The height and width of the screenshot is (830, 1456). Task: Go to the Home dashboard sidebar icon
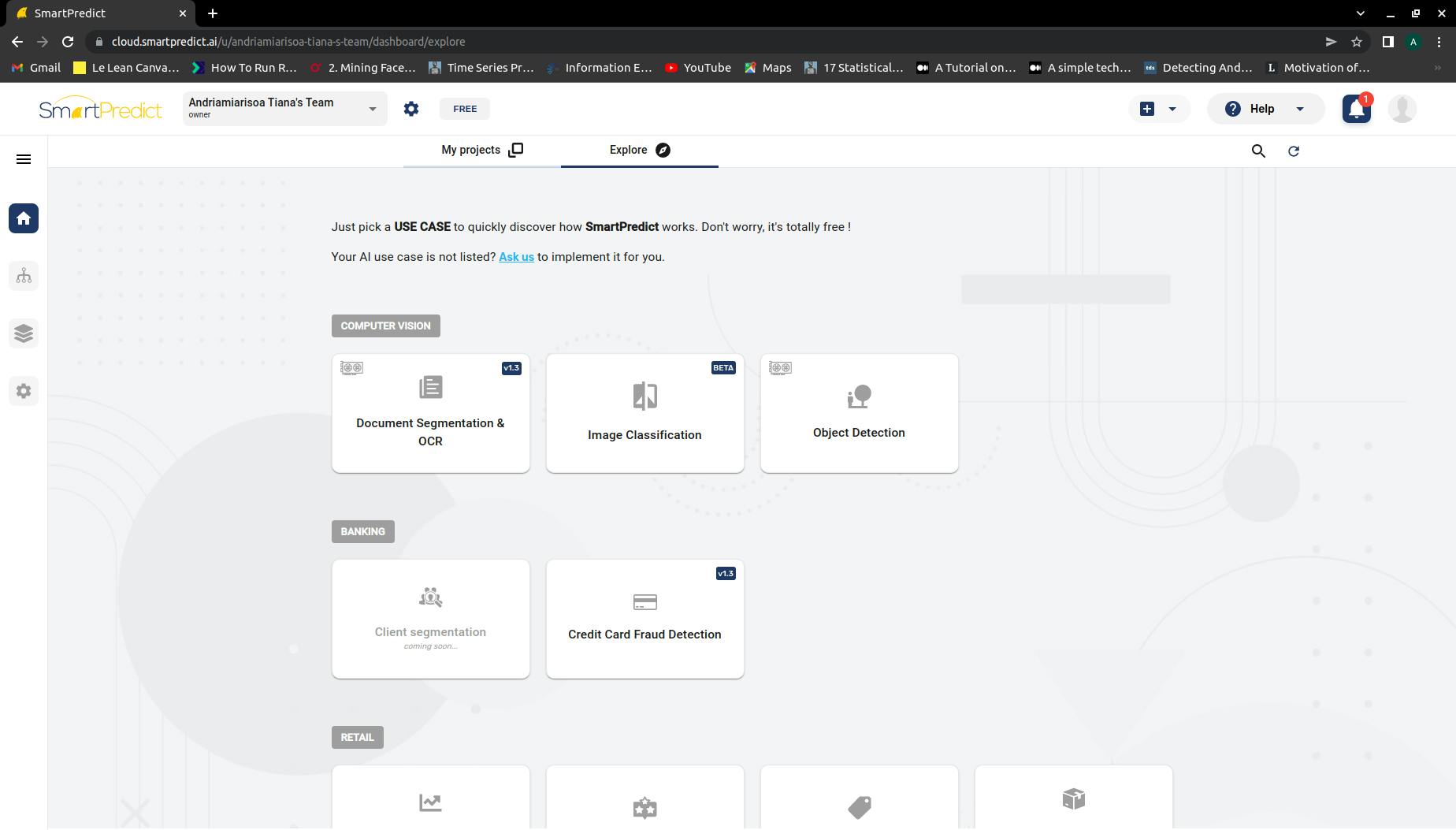24,218
